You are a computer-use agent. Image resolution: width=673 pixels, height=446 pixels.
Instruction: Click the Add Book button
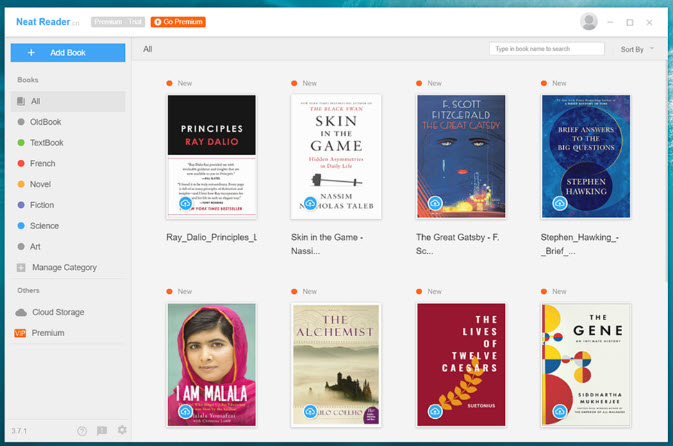[x=68, y=52]
